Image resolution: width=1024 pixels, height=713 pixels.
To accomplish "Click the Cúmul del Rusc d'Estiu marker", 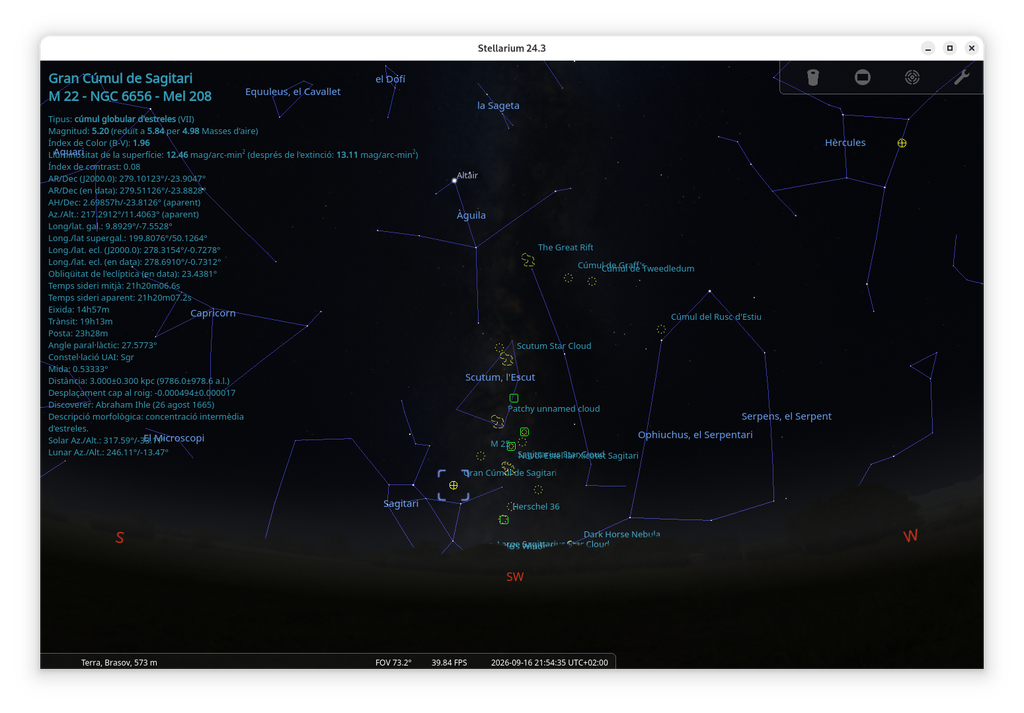I will click(661, 329).
